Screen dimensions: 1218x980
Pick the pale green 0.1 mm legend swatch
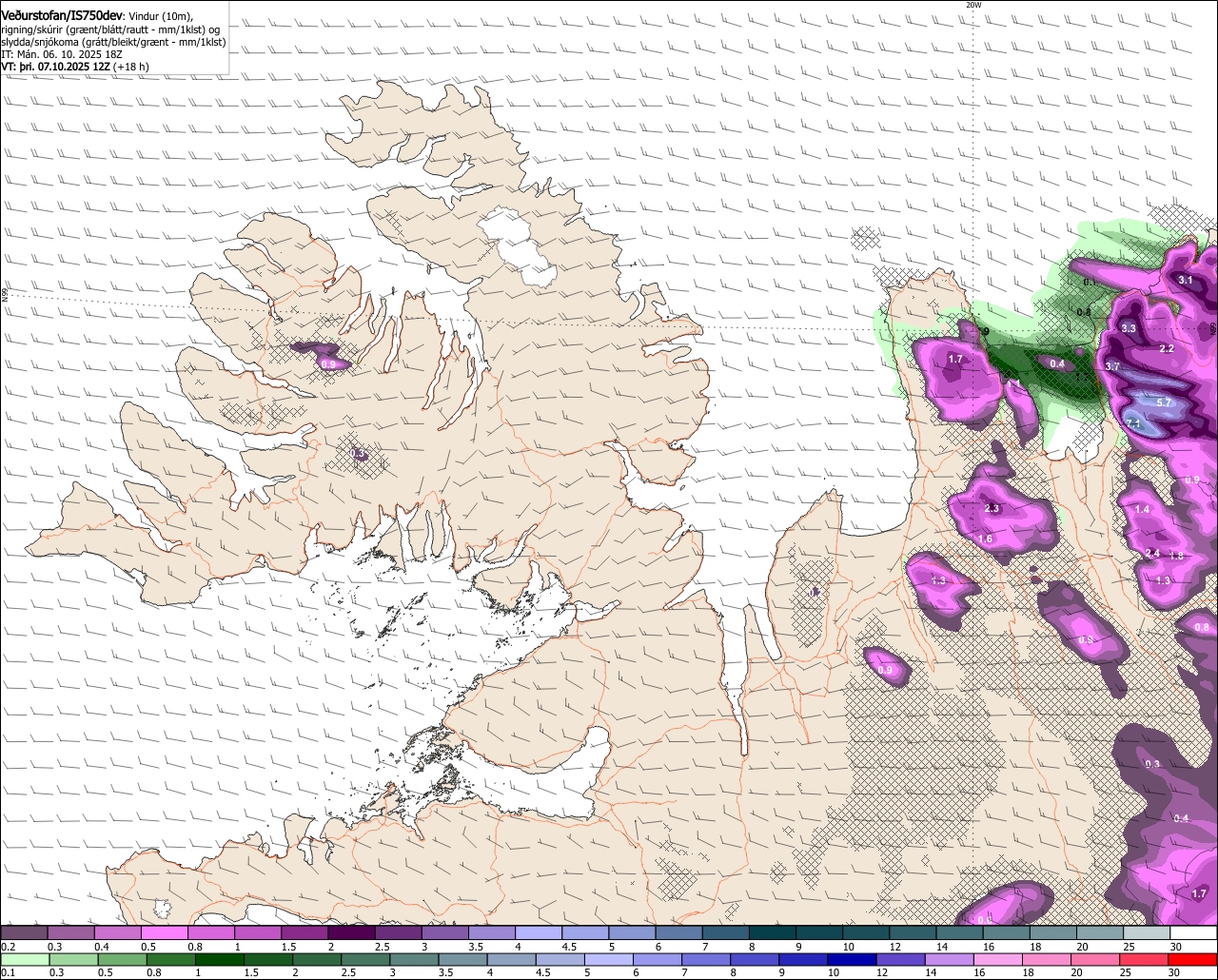(23, 960)
